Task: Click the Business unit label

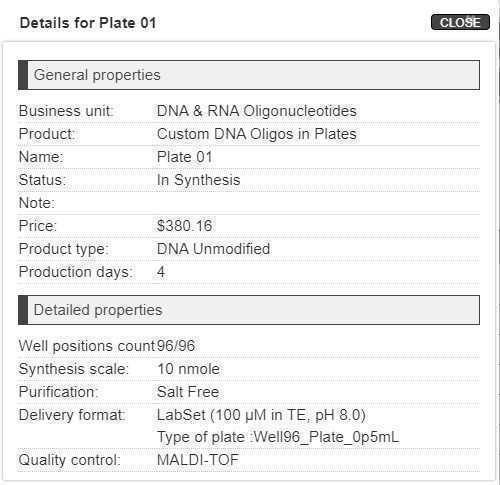Action: (x=65, y=111)
